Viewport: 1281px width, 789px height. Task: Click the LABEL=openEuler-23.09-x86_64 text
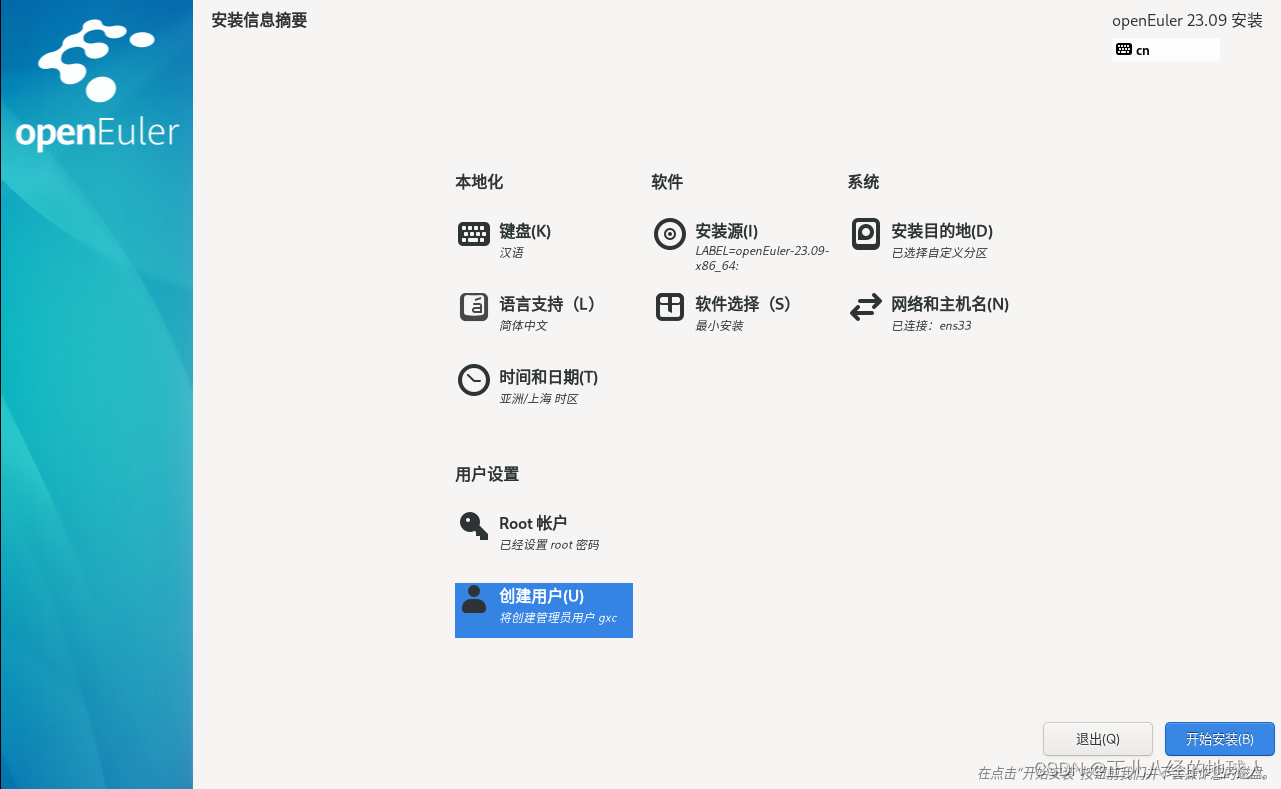coord(762,259)
